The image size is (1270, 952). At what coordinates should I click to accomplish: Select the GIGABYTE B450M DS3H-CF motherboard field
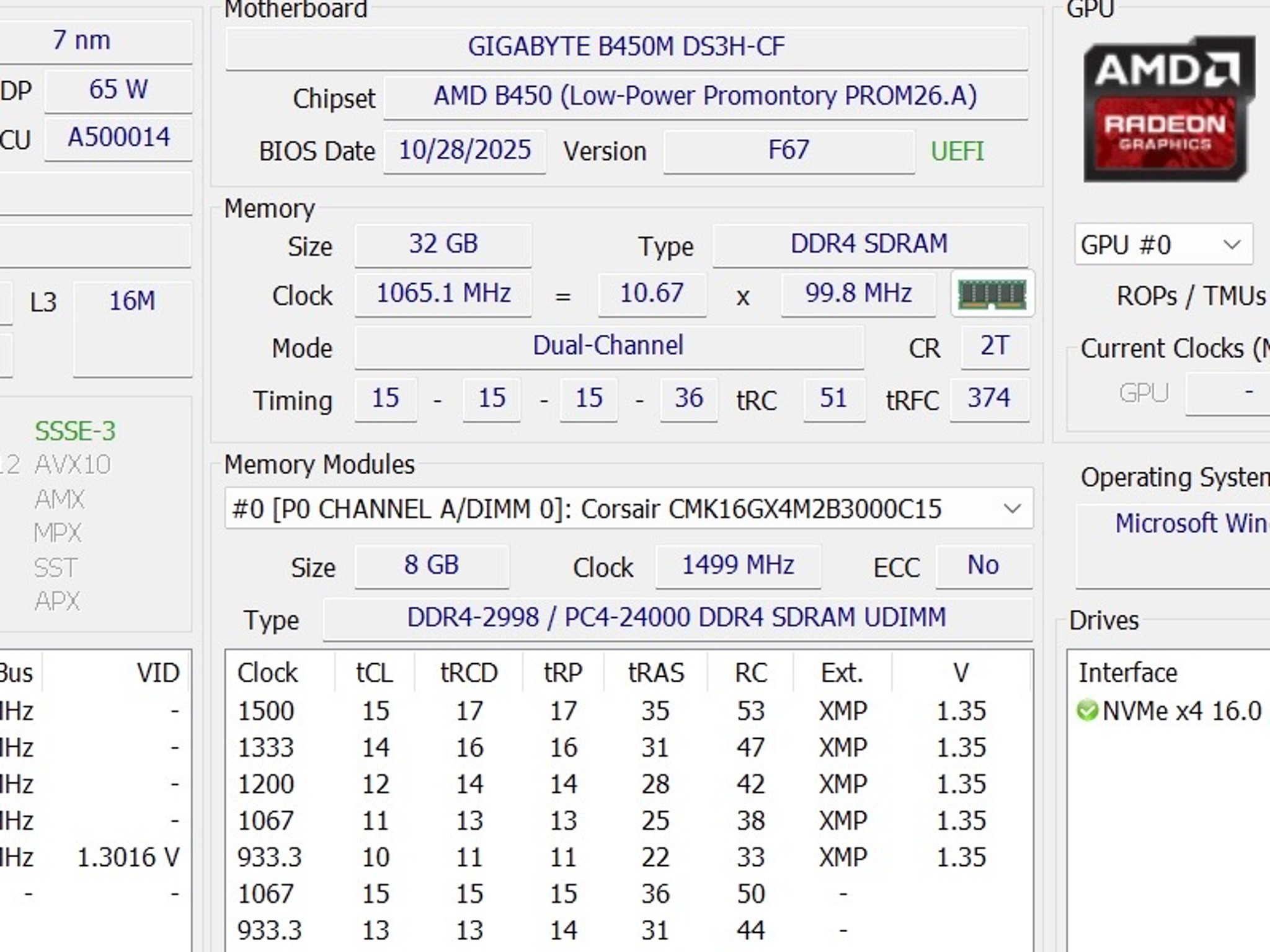pos(626,47)
